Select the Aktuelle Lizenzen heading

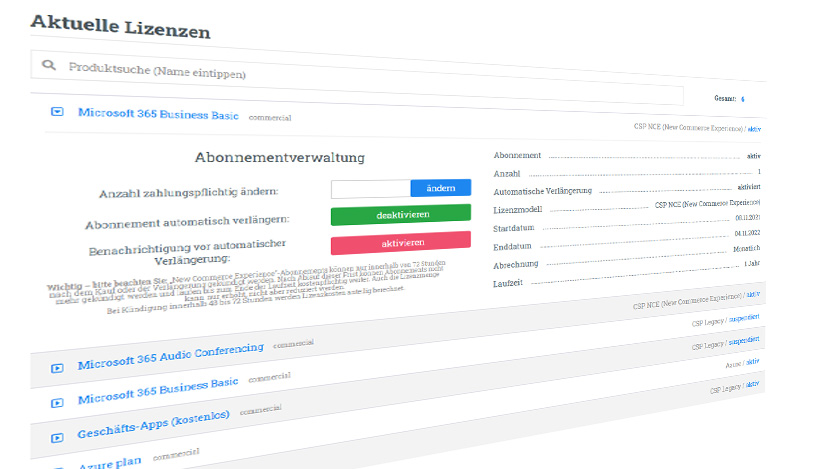tap(121, 27)
